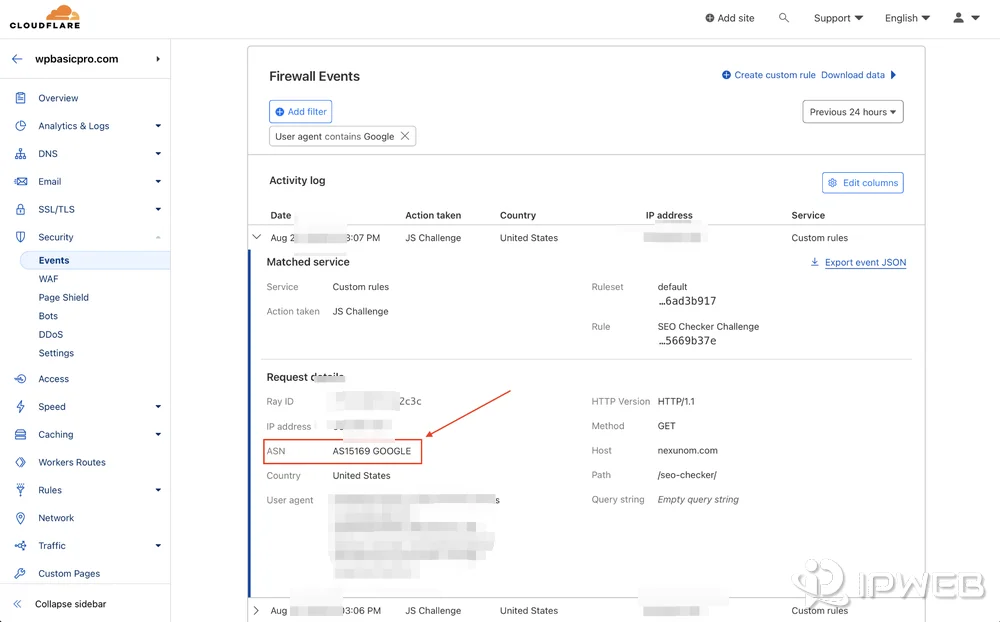Click the AS15169 GOOGLE ASN value
This screenshot has height=622, width=1000.
pyautogui.click(x=372, y=451)
